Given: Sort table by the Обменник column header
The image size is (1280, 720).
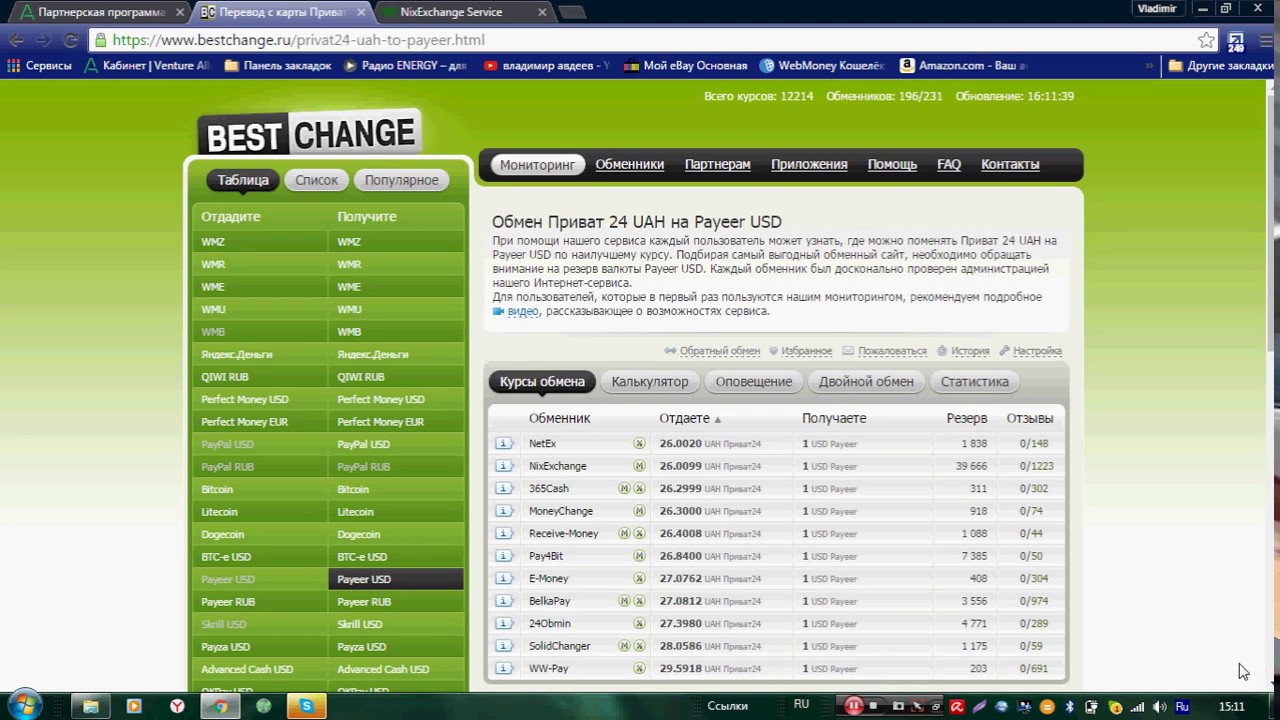Looking at the screenshot, I should tap(559, 418).
